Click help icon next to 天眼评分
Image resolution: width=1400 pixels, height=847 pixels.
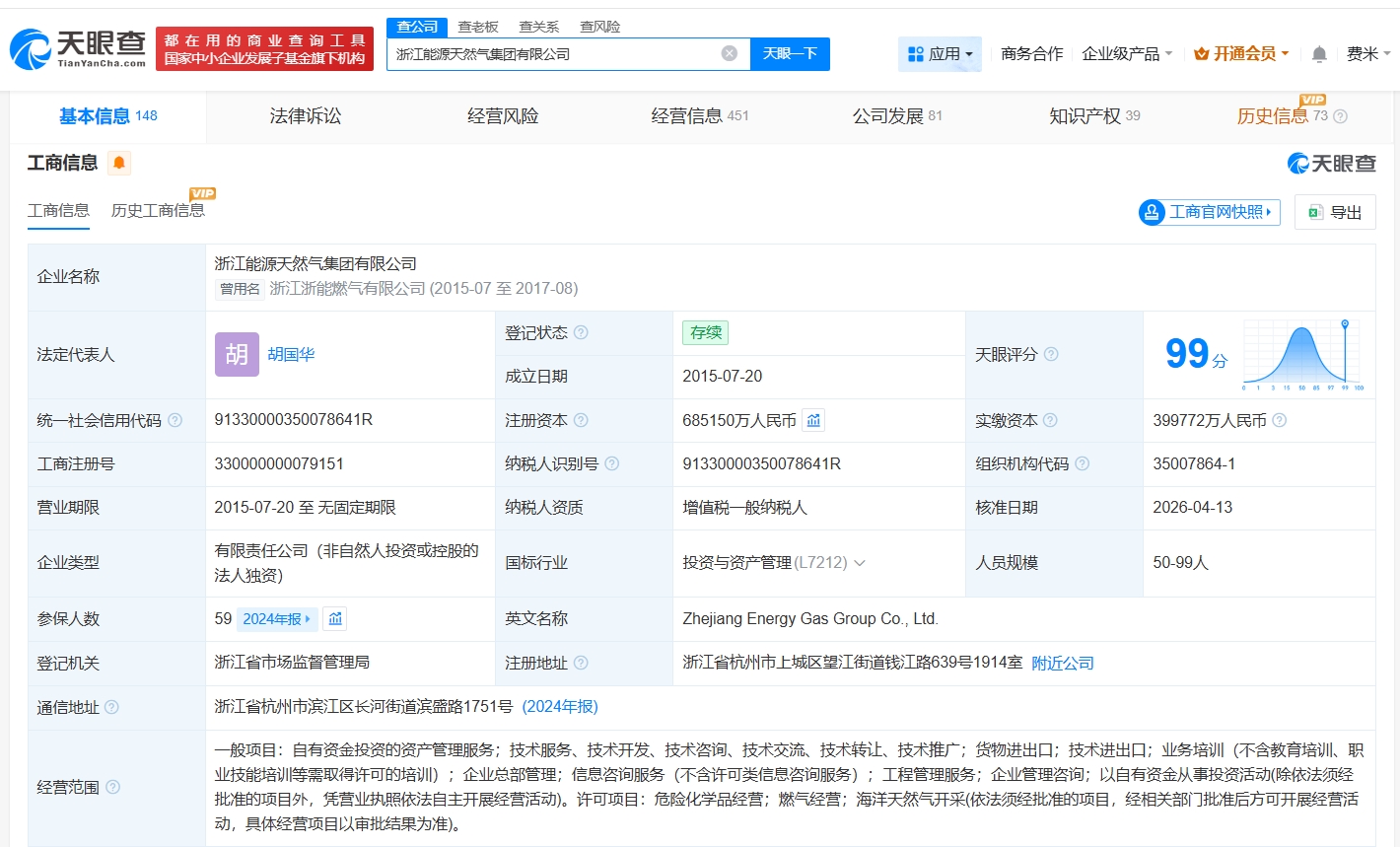tap(1051, 354)
